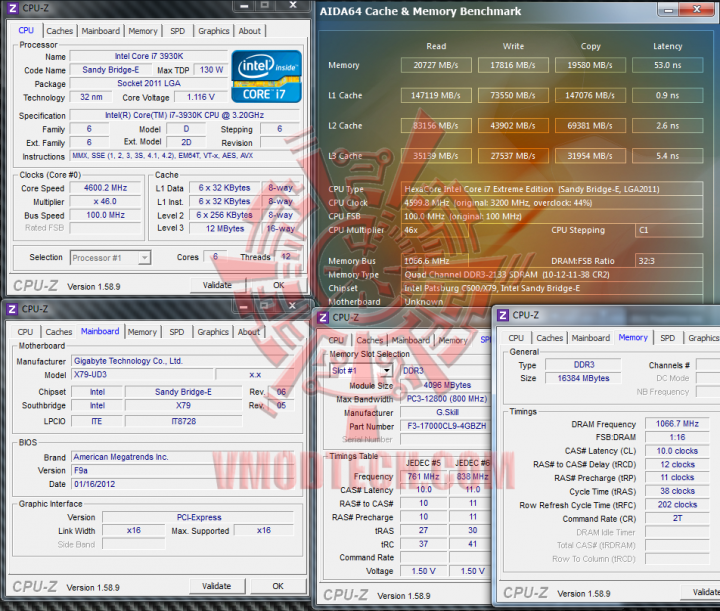Click Command Rate value 2T
This screenshot has width=720, height=611.
677,518
